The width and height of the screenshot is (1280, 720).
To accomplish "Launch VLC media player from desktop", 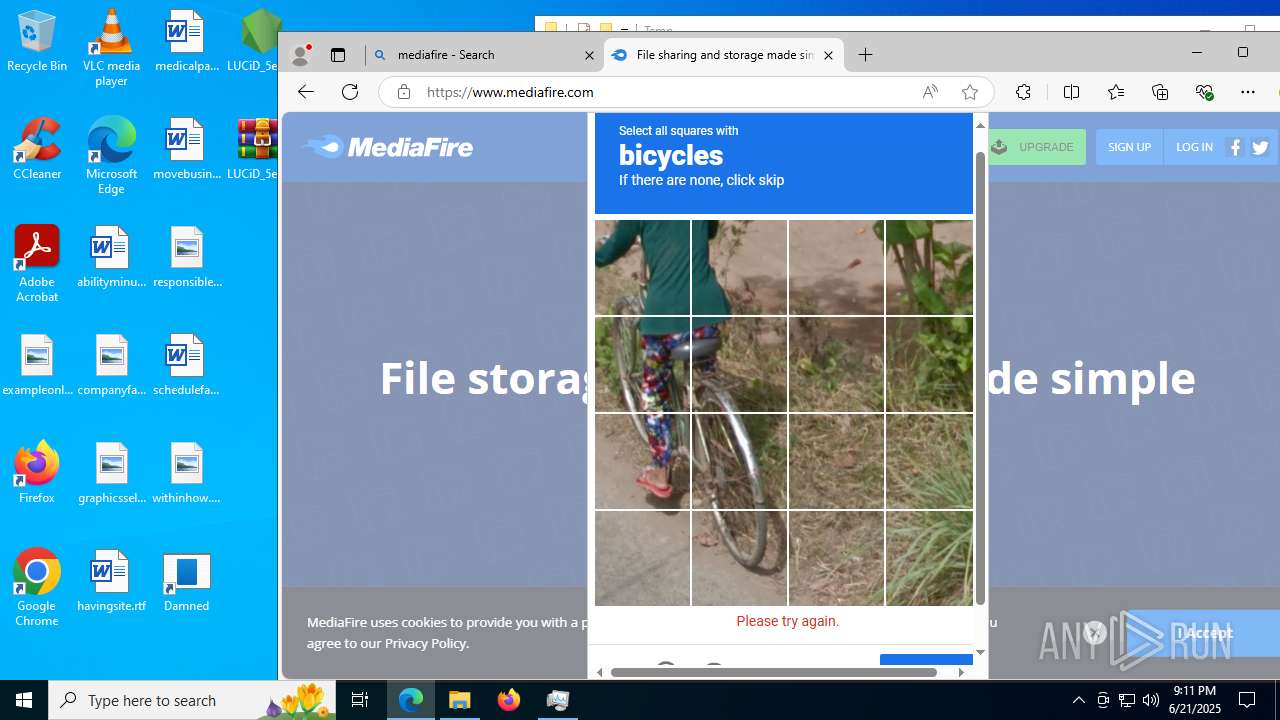I will 111,48.
